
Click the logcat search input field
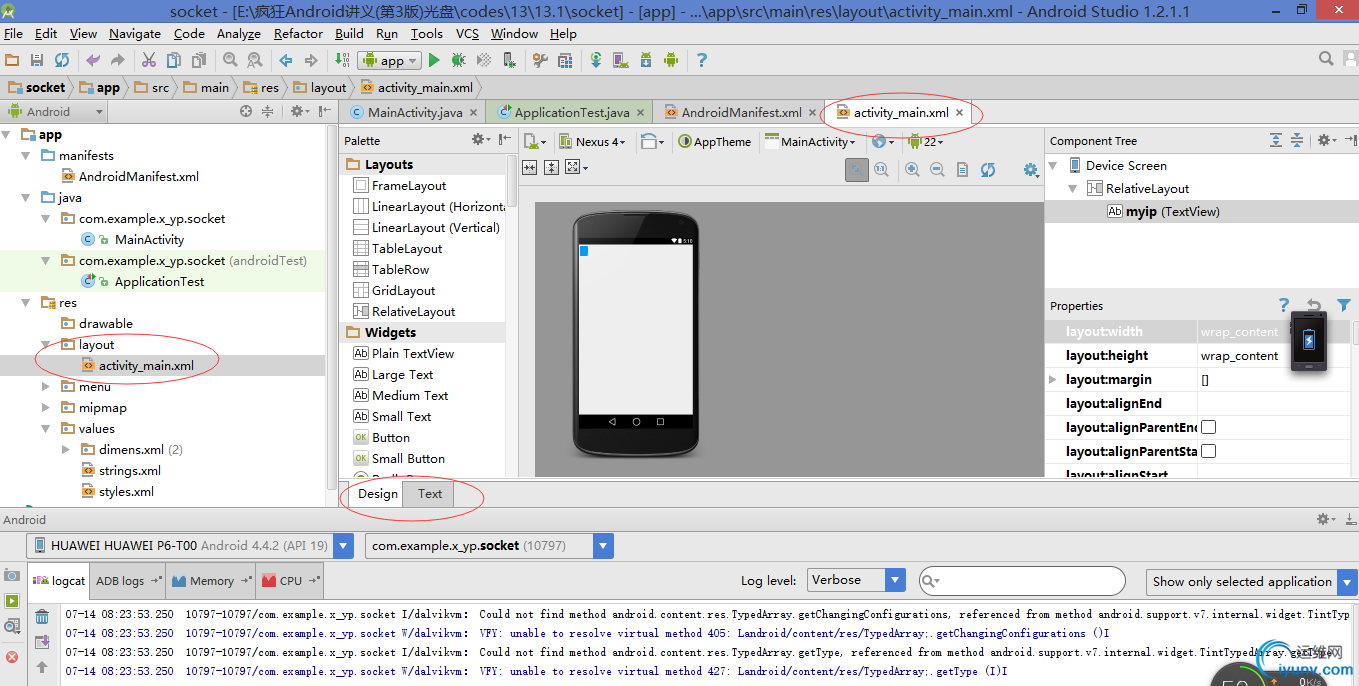[1030, 581]
